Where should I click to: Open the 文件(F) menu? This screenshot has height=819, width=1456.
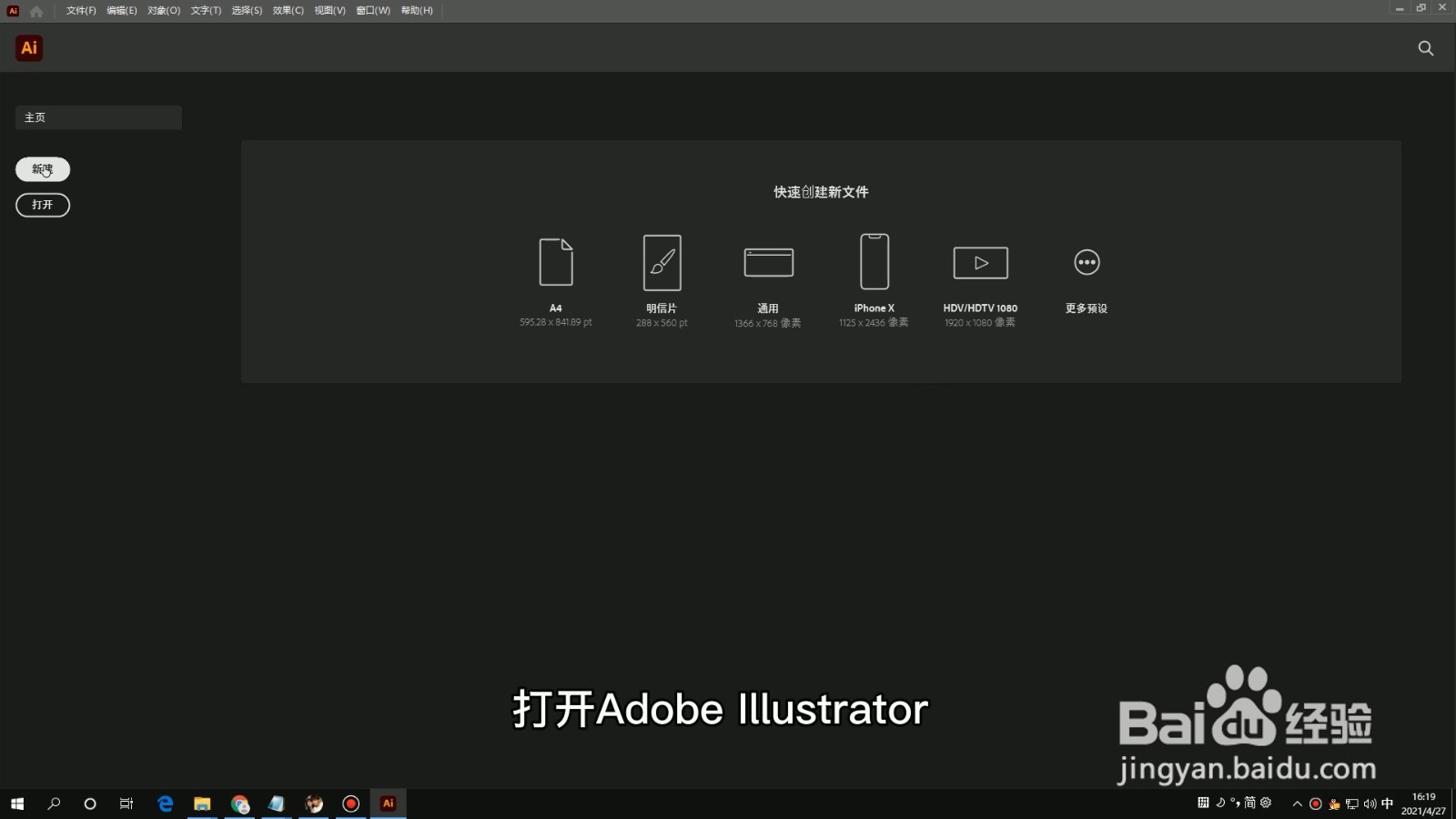point(81,11)
